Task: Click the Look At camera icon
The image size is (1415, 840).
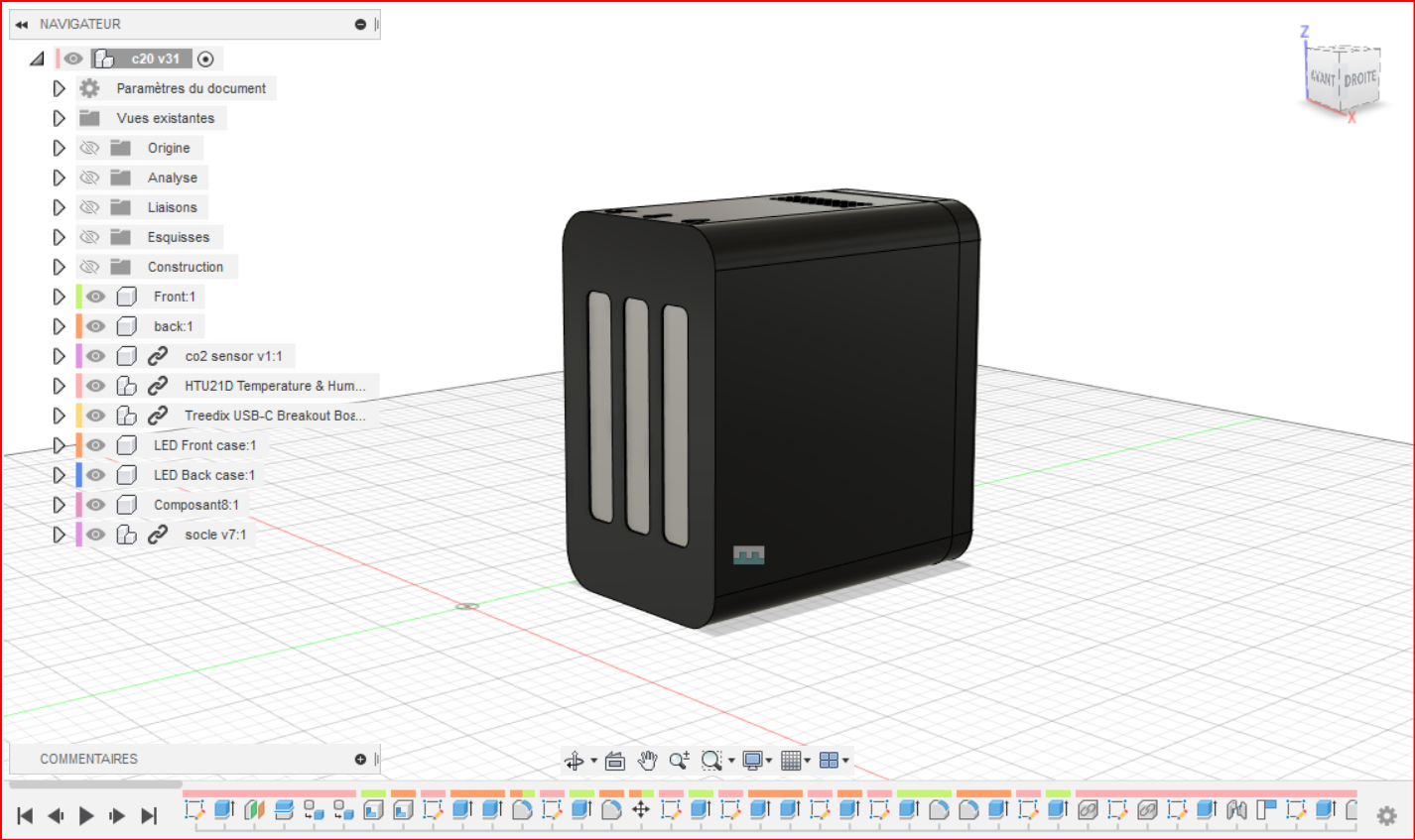Action: pos(615,761)
